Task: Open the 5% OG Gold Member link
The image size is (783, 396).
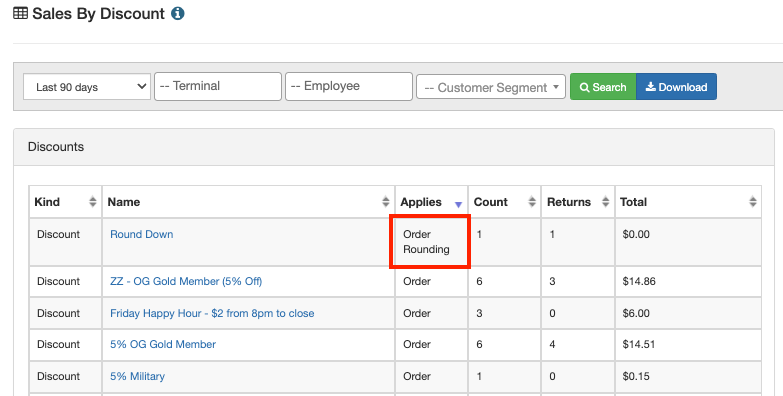Action: coord(163,344)
